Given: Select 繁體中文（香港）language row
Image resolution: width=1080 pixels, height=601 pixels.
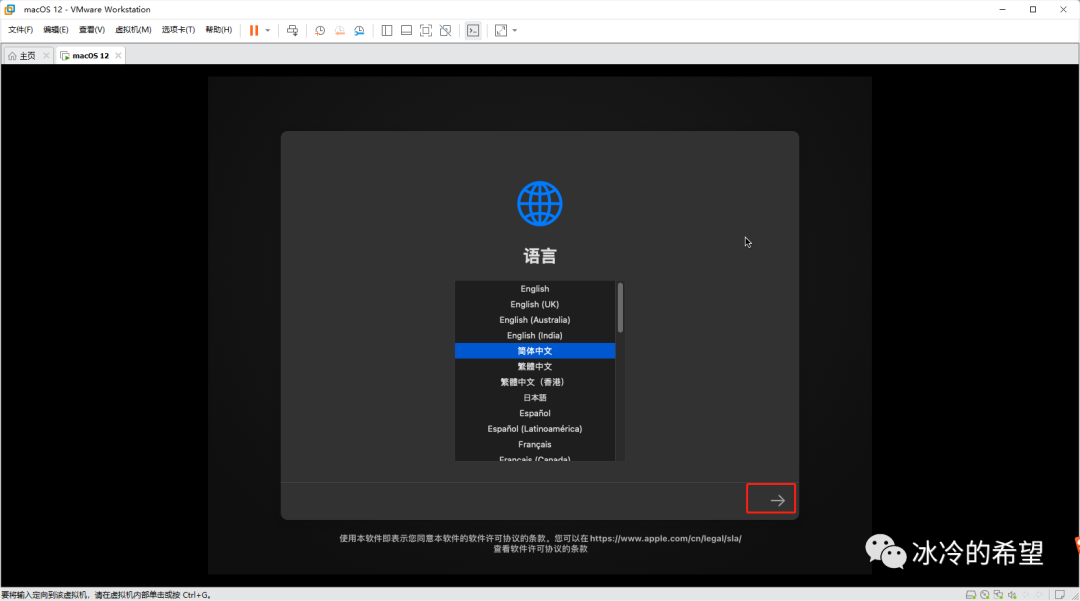Looking at the screenshot, I should pyautogui.click(x=534, y=382).
